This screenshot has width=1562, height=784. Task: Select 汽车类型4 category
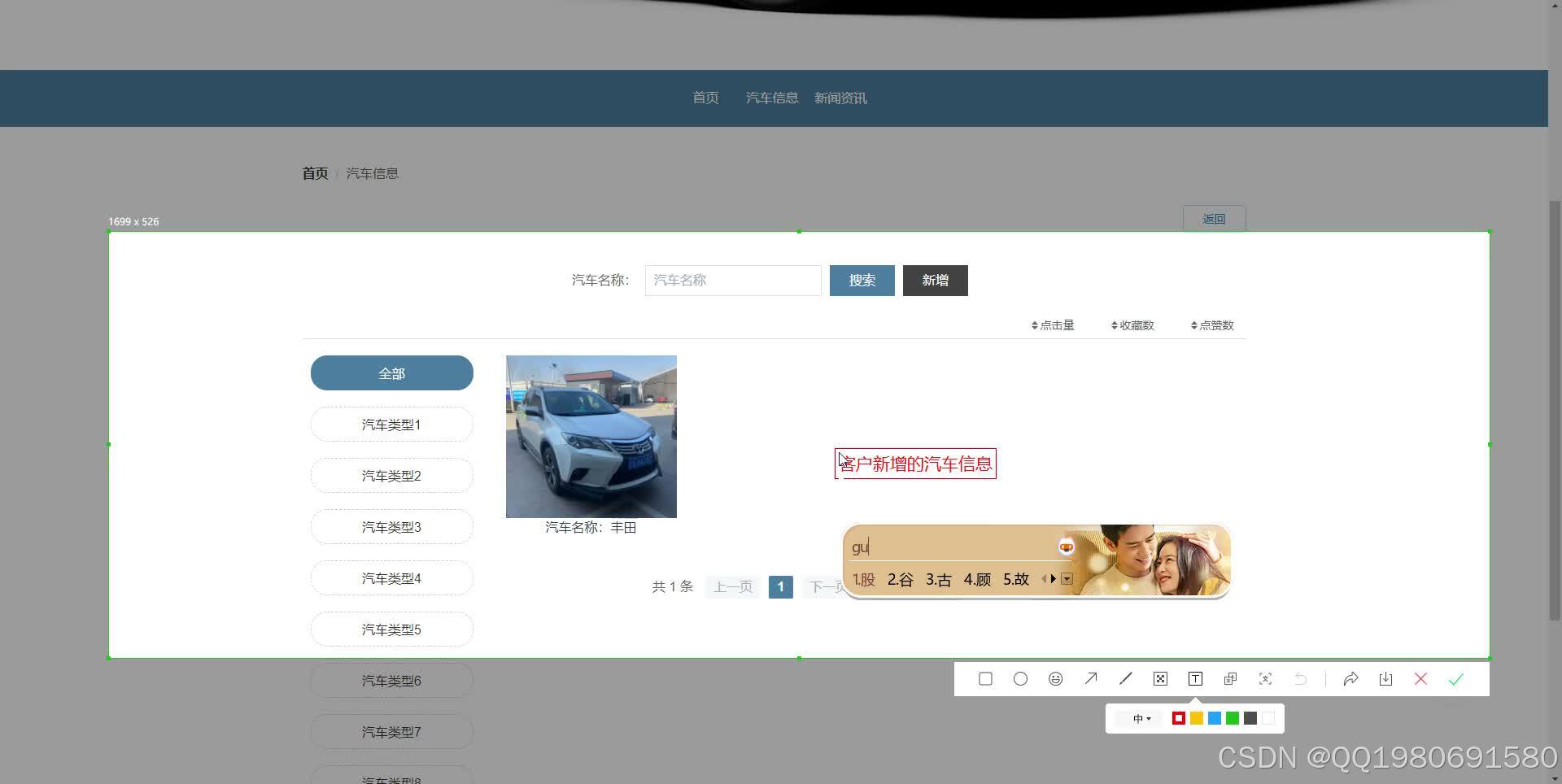tap(391, 578)
